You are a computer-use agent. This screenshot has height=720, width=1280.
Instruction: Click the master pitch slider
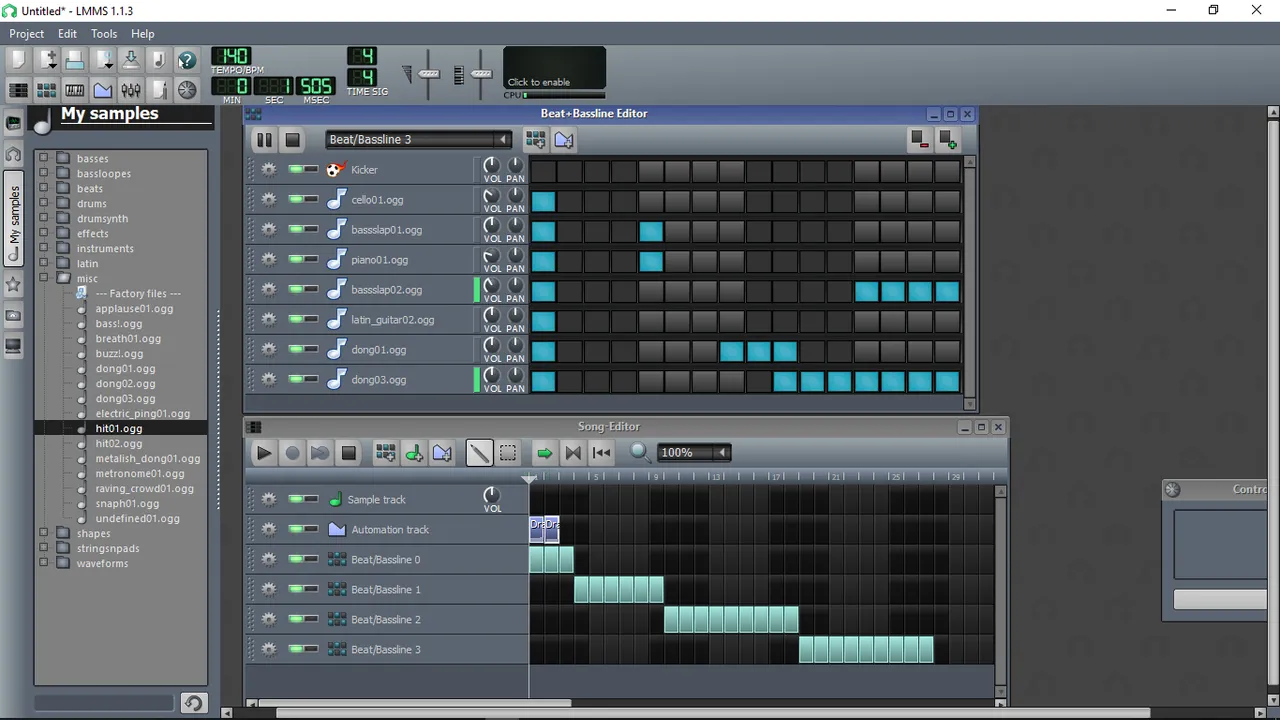click(481, 74)
